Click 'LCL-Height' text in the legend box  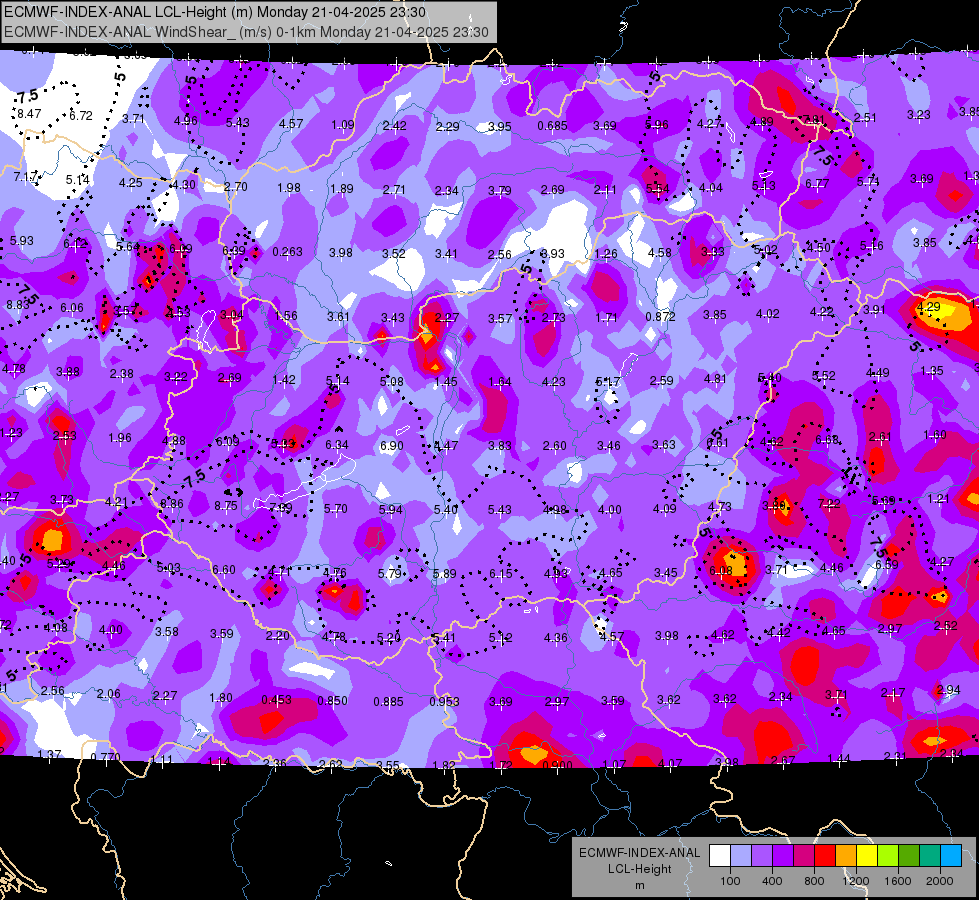click(x=639, y=869)
